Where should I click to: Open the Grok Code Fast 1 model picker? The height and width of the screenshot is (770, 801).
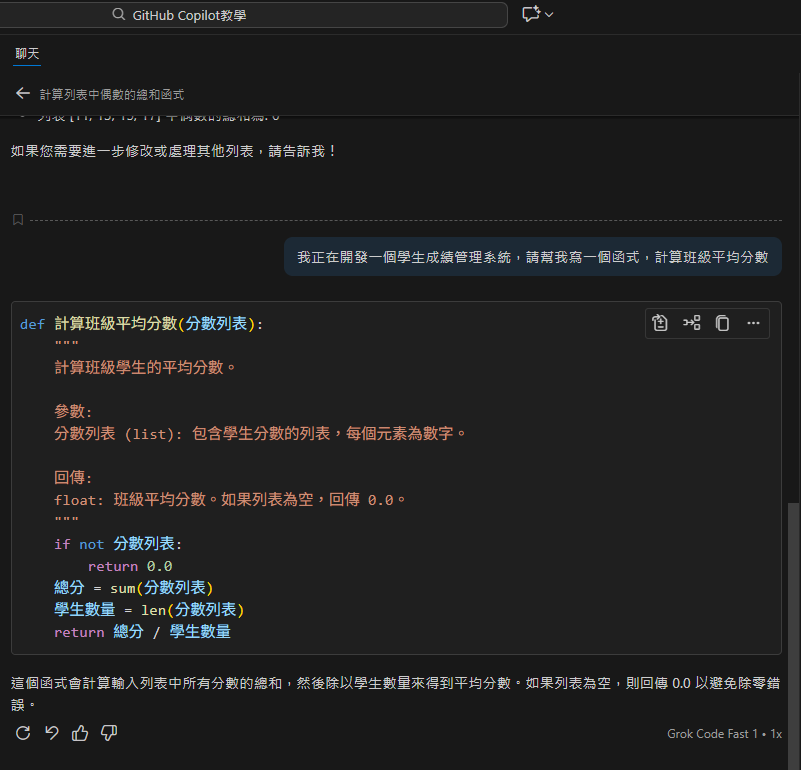point(714,733)
